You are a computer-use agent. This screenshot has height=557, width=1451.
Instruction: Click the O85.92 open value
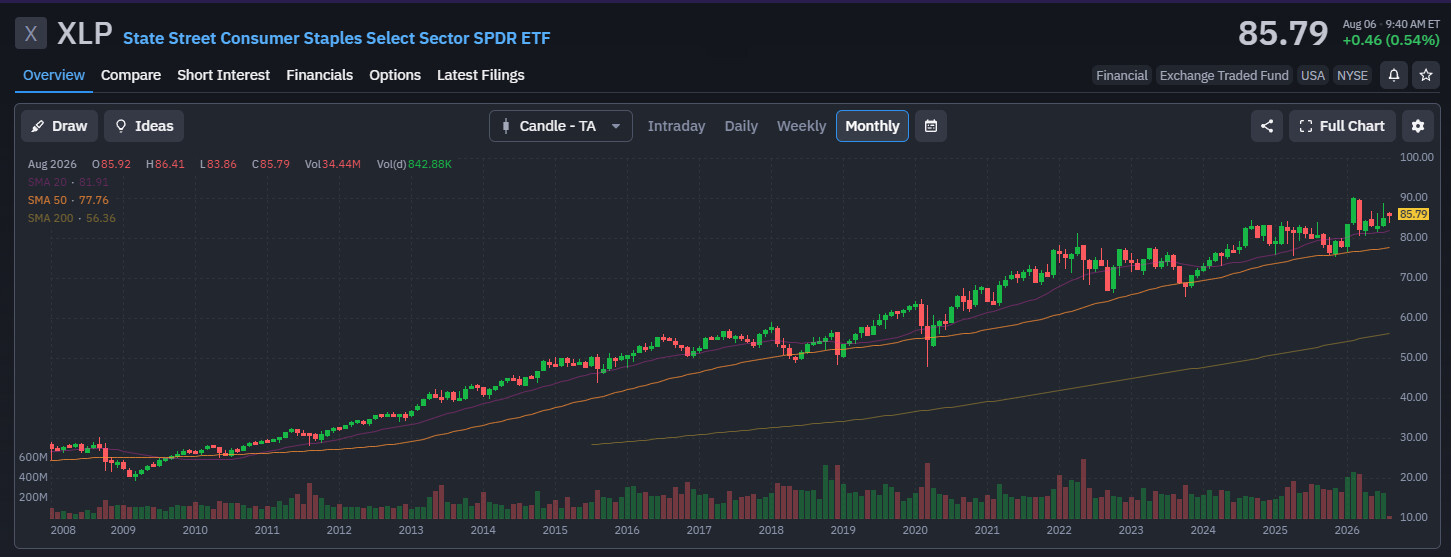(111, 163)
